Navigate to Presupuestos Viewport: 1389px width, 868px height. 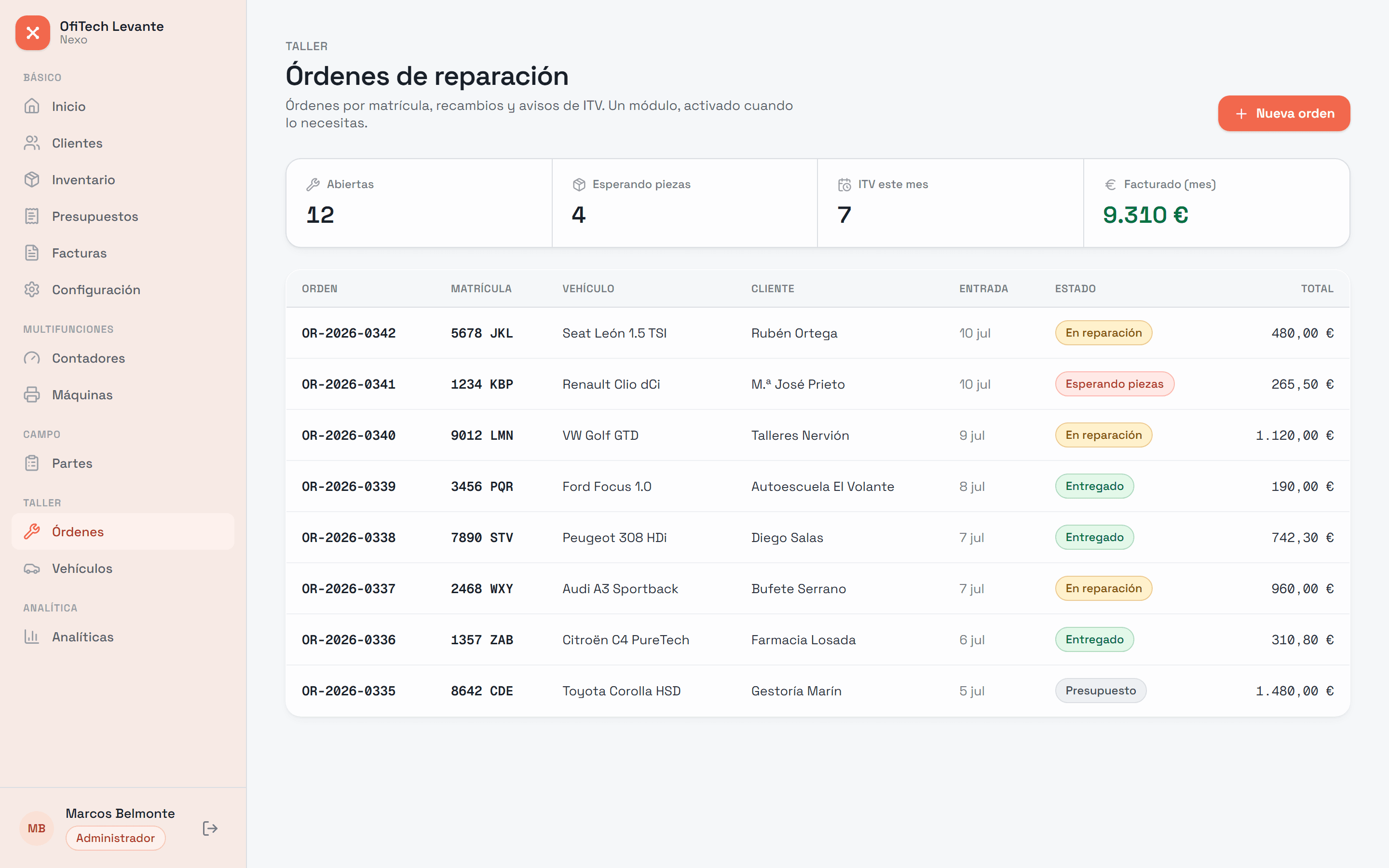123,217
